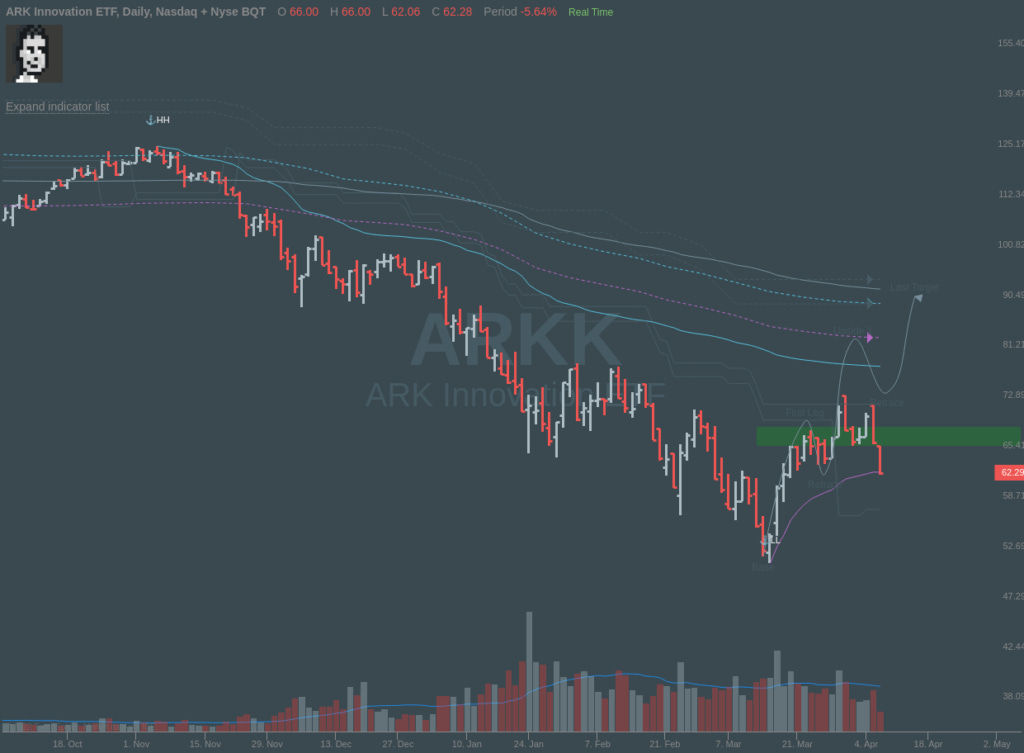The height and width of the screenshot is (753, 1024).
Task: Click the Period -5.64% readout
Action: coord(520,12)
